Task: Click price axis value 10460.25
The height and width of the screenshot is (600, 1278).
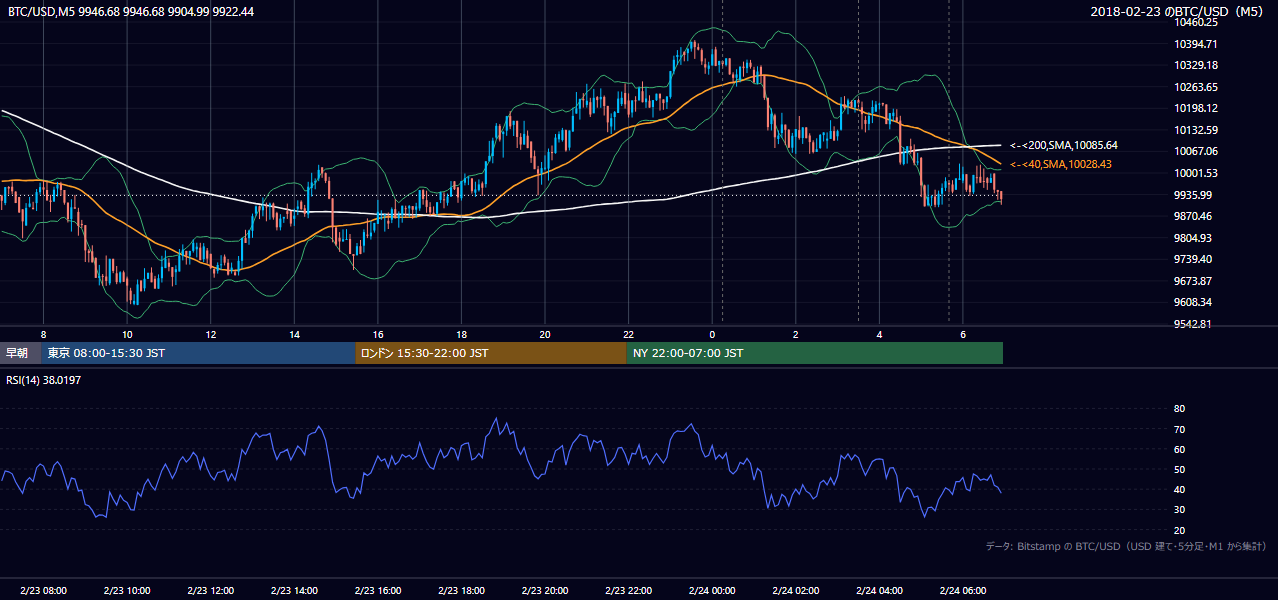Action: pyautogui.click(x=1196, y=22)
